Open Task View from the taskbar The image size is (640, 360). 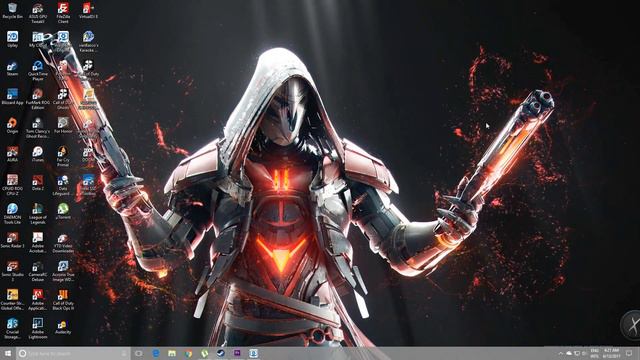click(x=139, y=353)
